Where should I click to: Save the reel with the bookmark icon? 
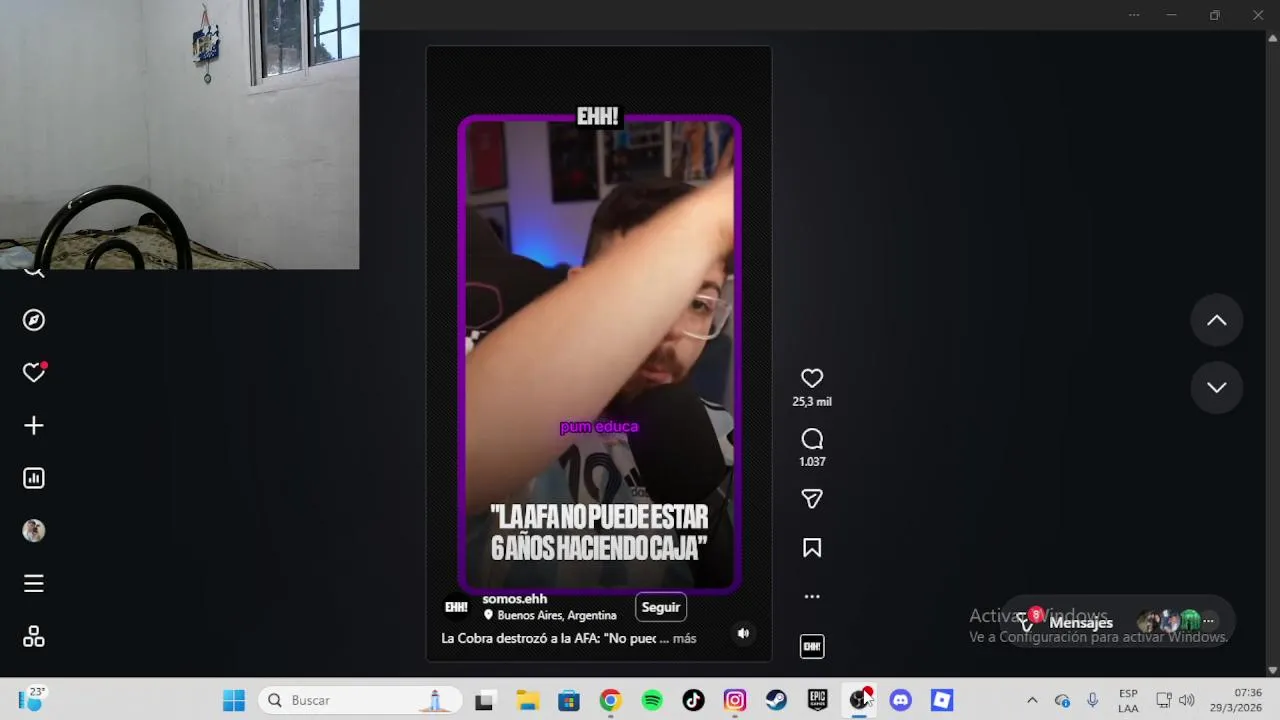(x=812, y=548)
